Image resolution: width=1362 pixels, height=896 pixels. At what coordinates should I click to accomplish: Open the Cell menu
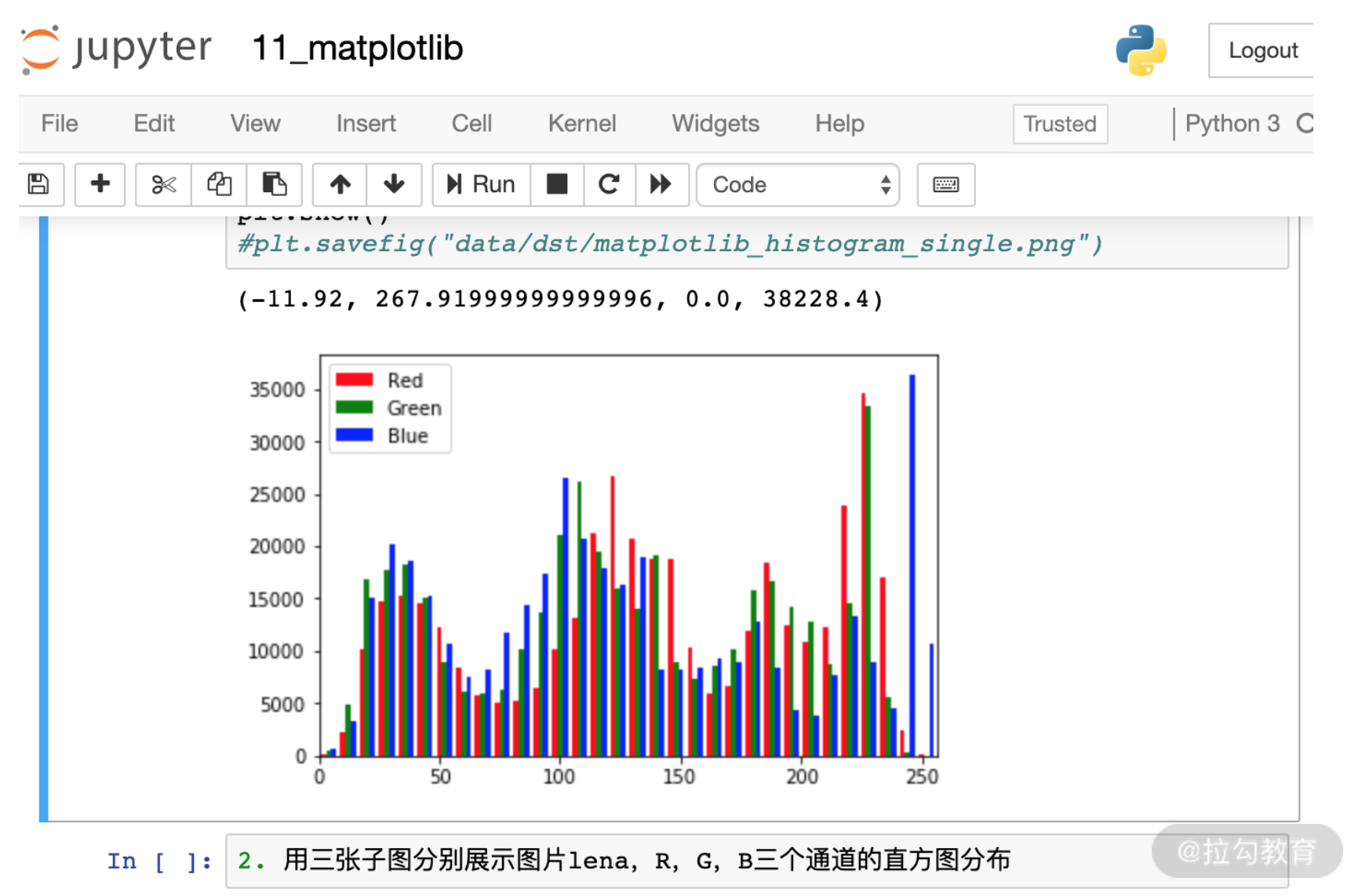tap(472, 123)
